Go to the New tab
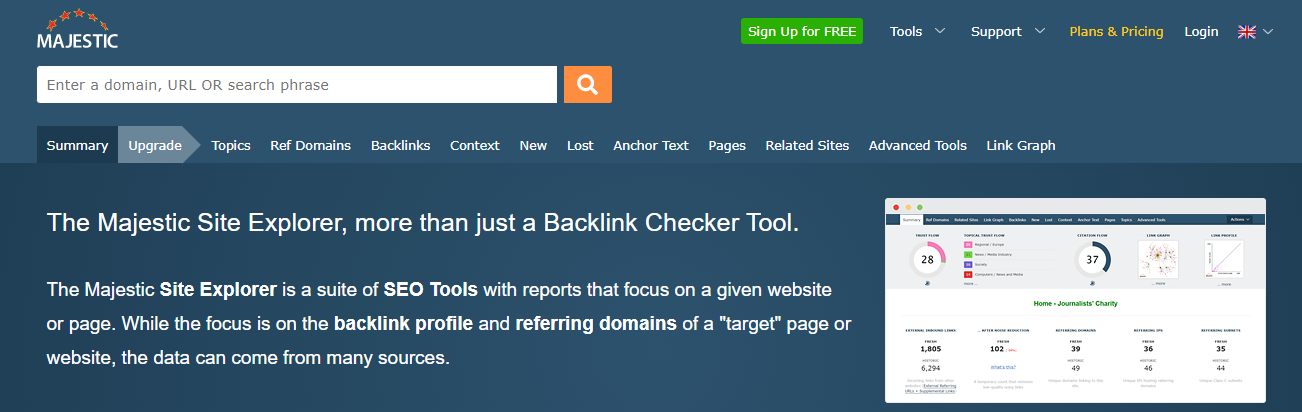The width and height of the screenshot is (1302, 412). click(x=533, y=145)
